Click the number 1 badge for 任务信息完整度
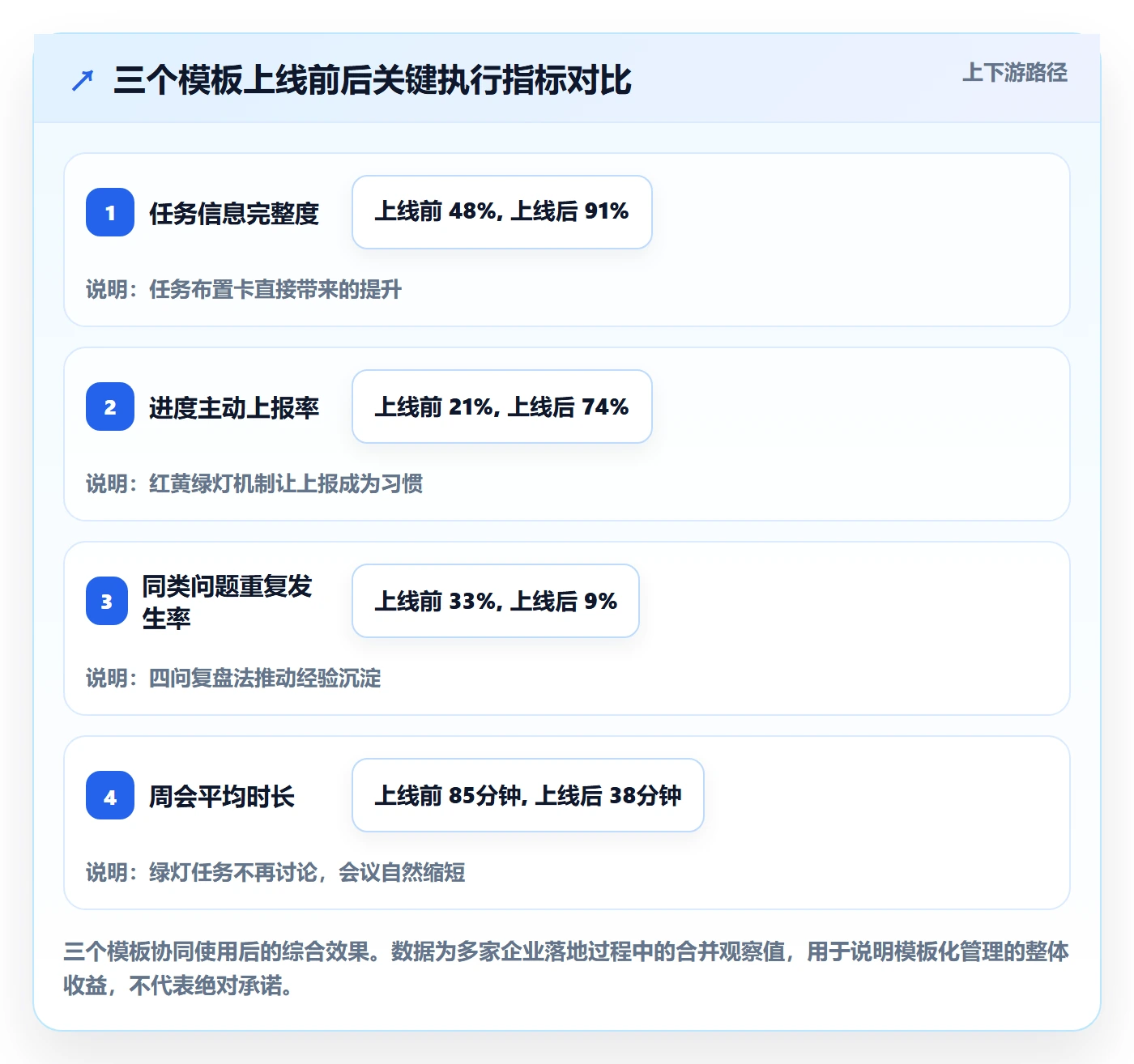The width and height of the screenshot is (1134, 1064). (110, 212)
